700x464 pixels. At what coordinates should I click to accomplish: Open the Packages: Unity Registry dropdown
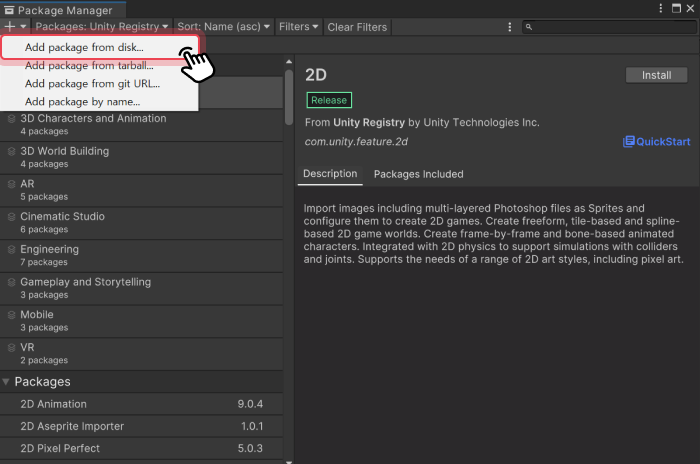(102, 27)
